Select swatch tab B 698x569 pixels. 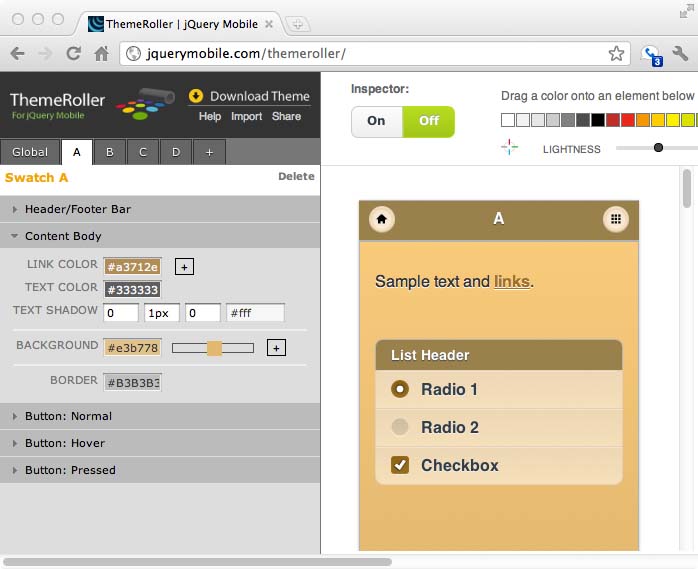click(110, 152)
